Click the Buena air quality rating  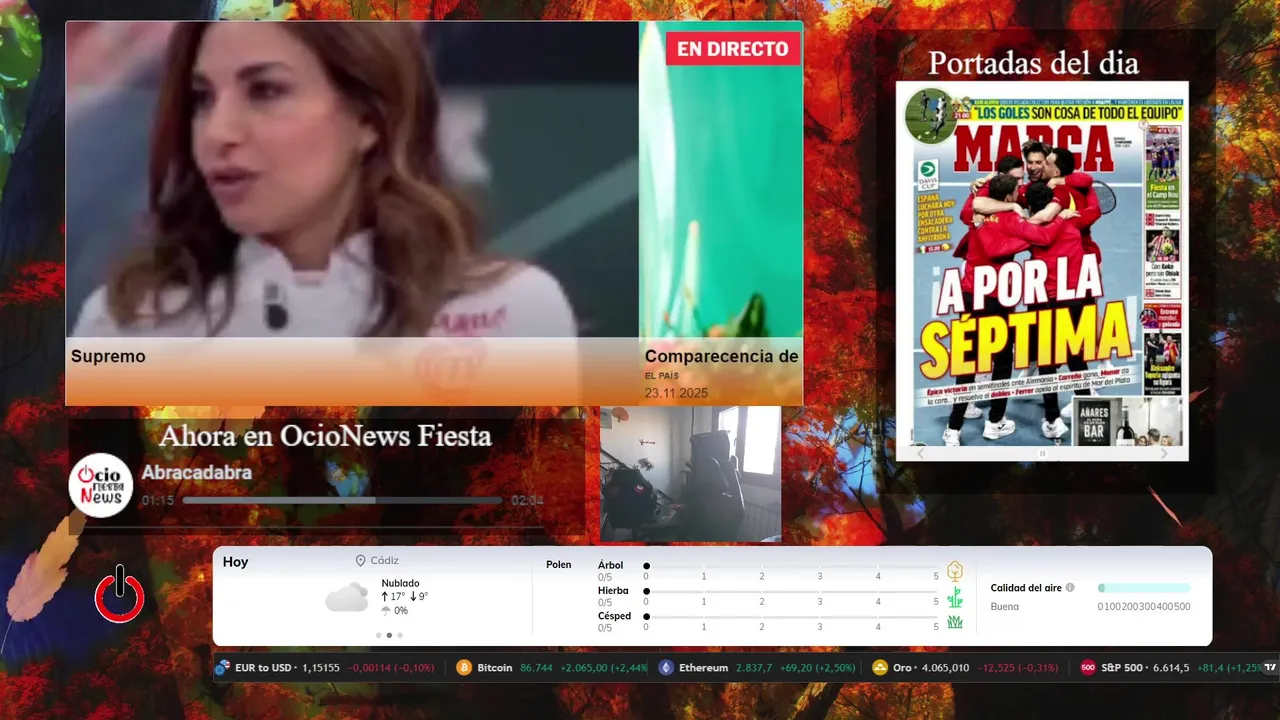click(x=1005, y=607)
